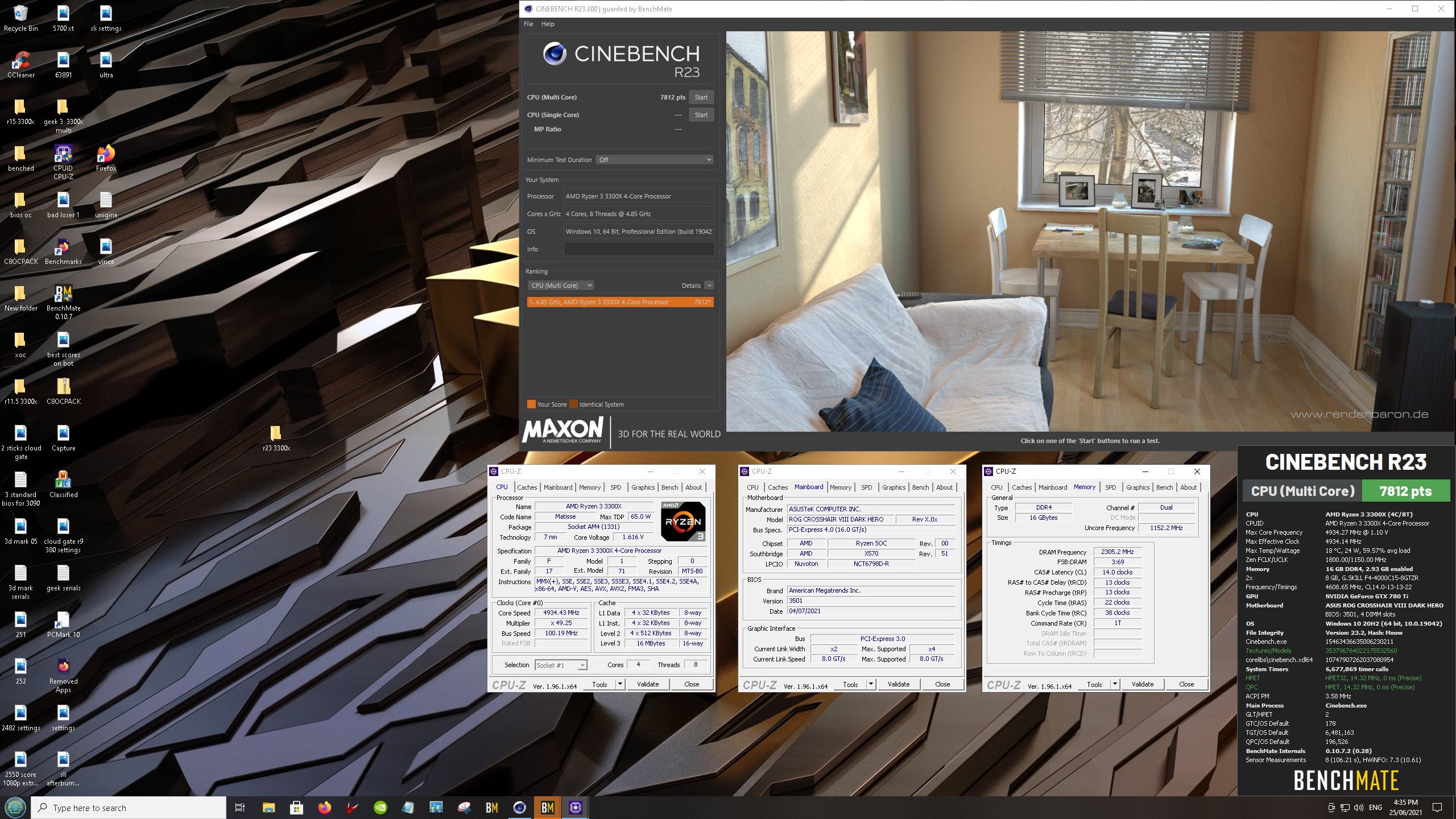The image size is (1456, 819).
Task: Open File Explorer from the taskbar
Action: tap(268, 808)
